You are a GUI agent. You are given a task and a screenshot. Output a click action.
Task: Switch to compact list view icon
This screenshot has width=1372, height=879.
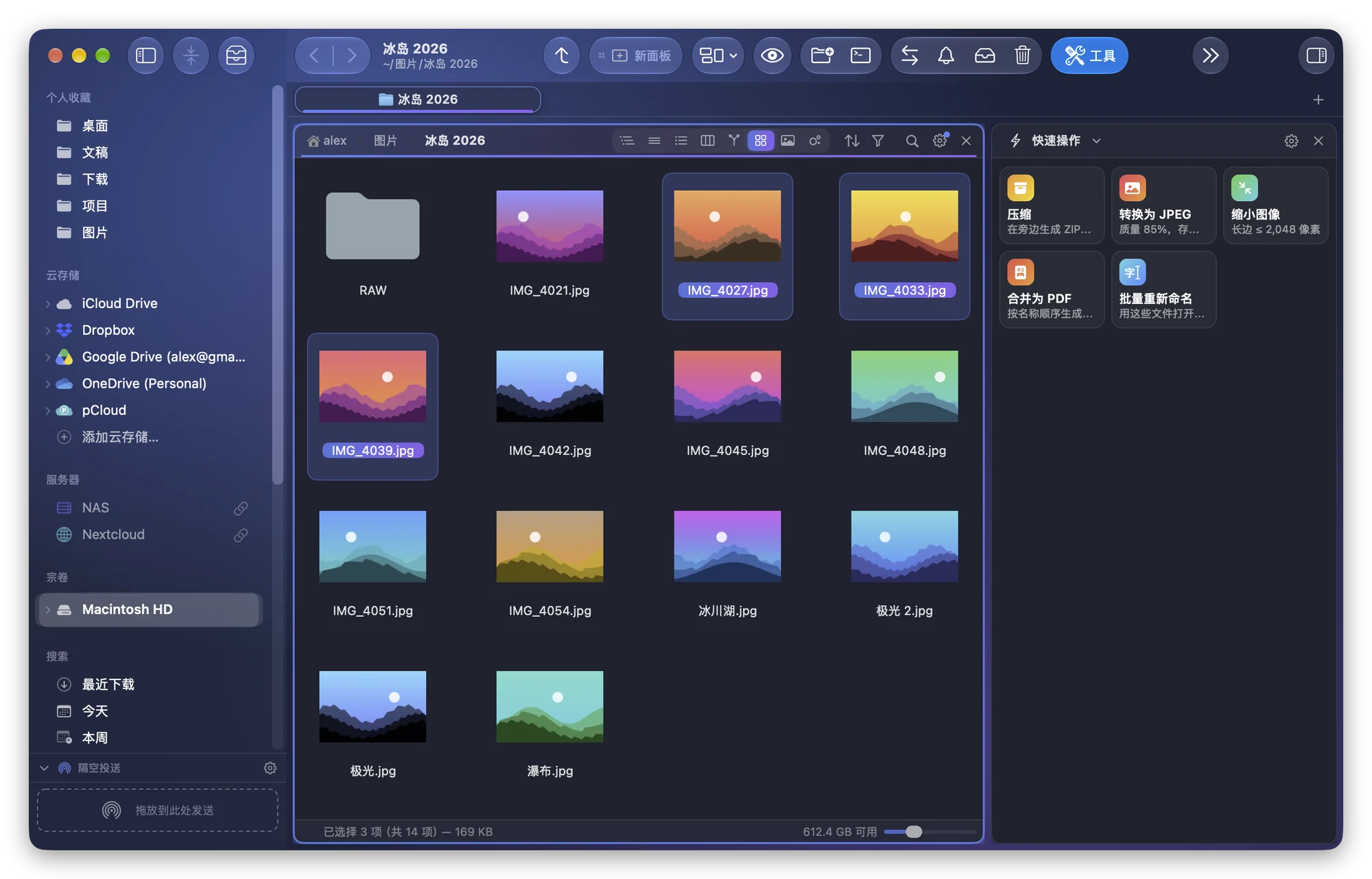654,141
